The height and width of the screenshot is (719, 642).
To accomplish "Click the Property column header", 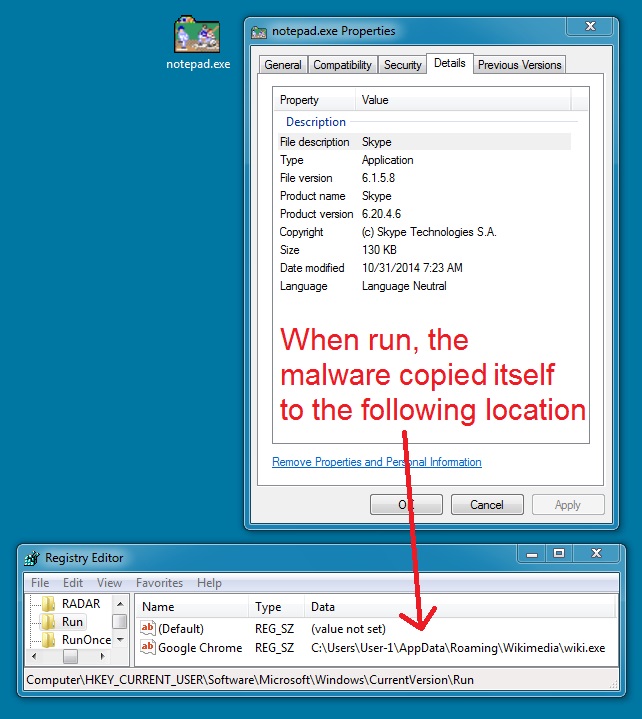I will [315, 100].
